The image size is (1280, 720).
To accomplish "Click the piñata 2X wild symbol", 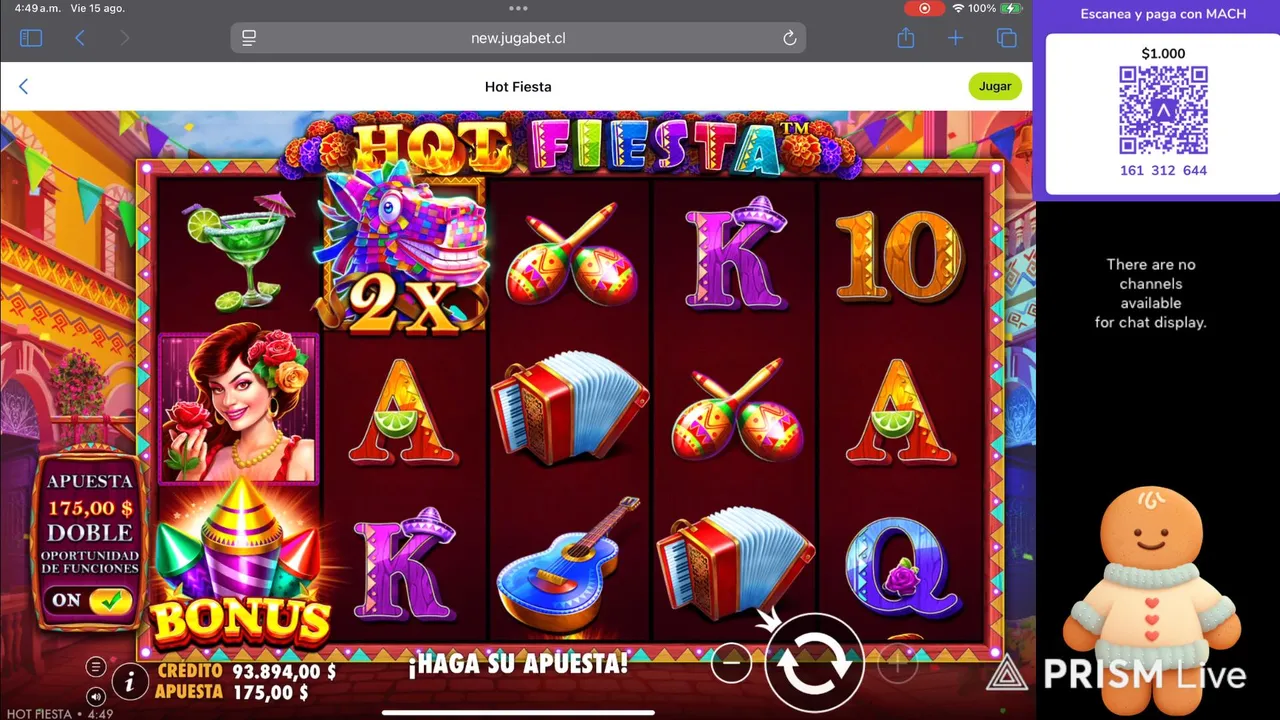I will [402, 250].
